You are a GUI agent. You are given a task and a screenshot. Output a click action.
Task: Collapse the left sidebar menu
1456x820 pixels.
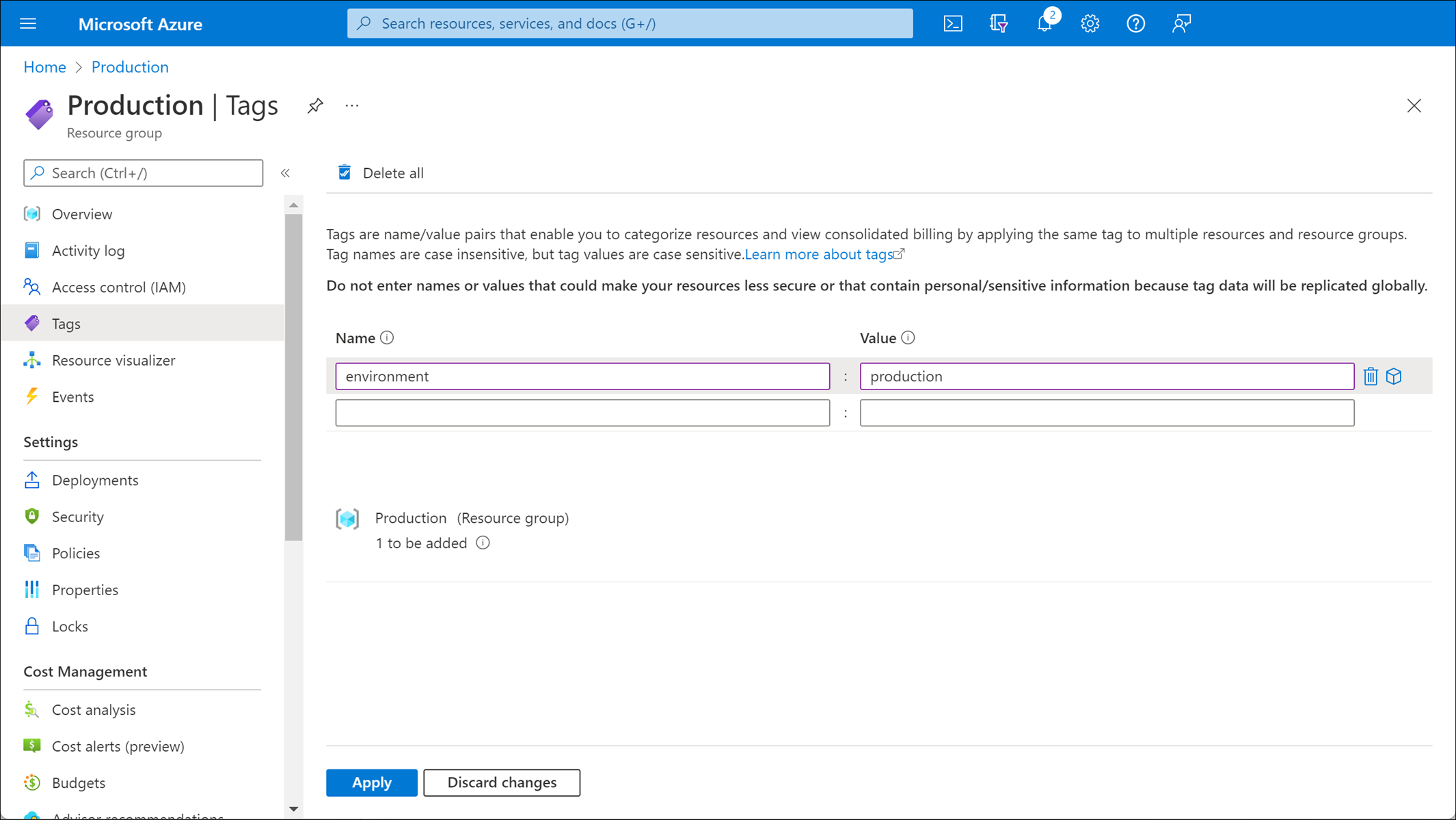(285, 173)
